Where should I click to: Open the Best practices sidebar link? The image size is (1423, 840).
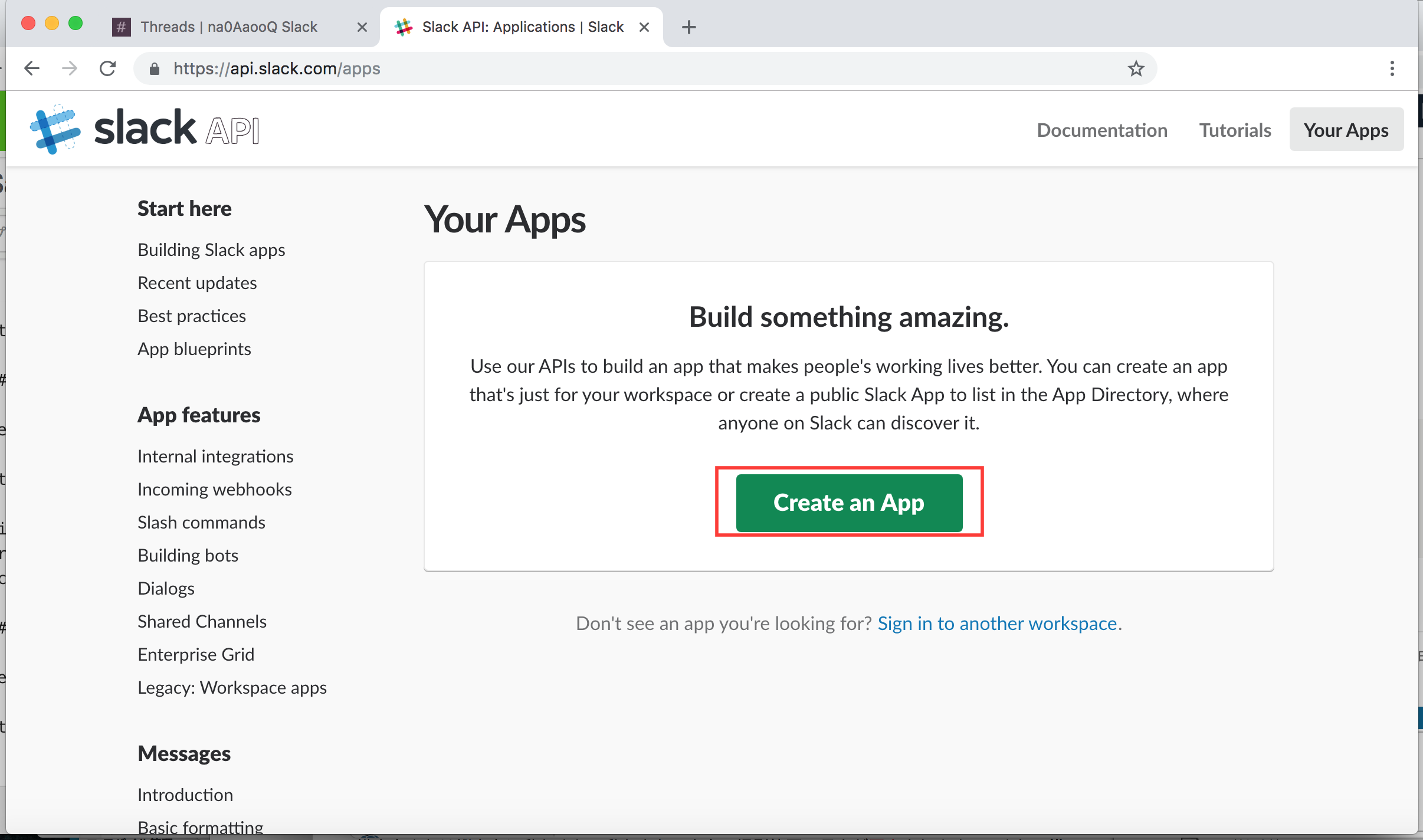click(192, 316)
